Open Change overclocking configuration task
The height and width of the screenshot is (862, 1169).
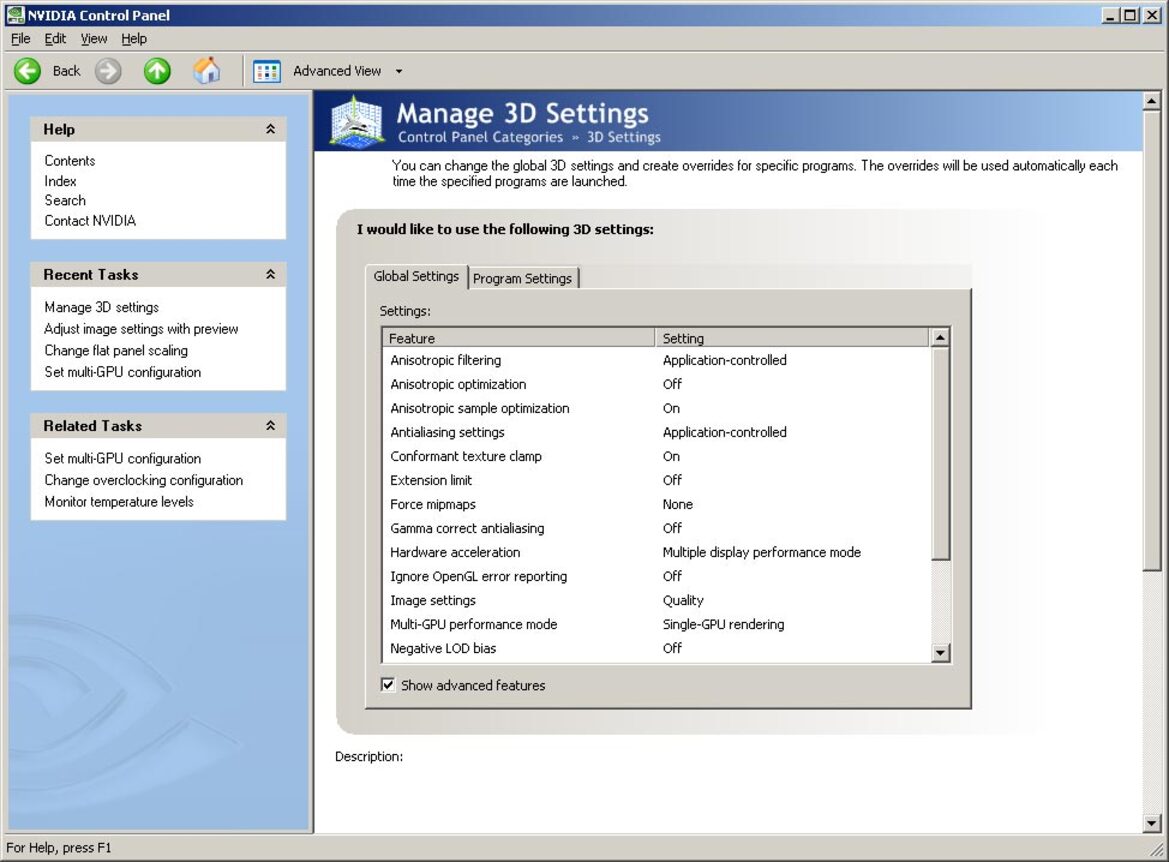[143, 479]
